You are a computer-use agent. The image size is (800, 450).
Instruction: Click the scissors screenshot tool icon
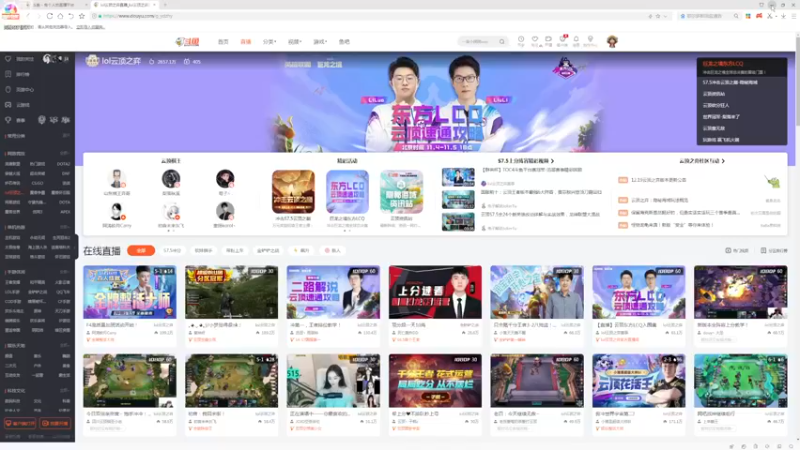(770, 16)
